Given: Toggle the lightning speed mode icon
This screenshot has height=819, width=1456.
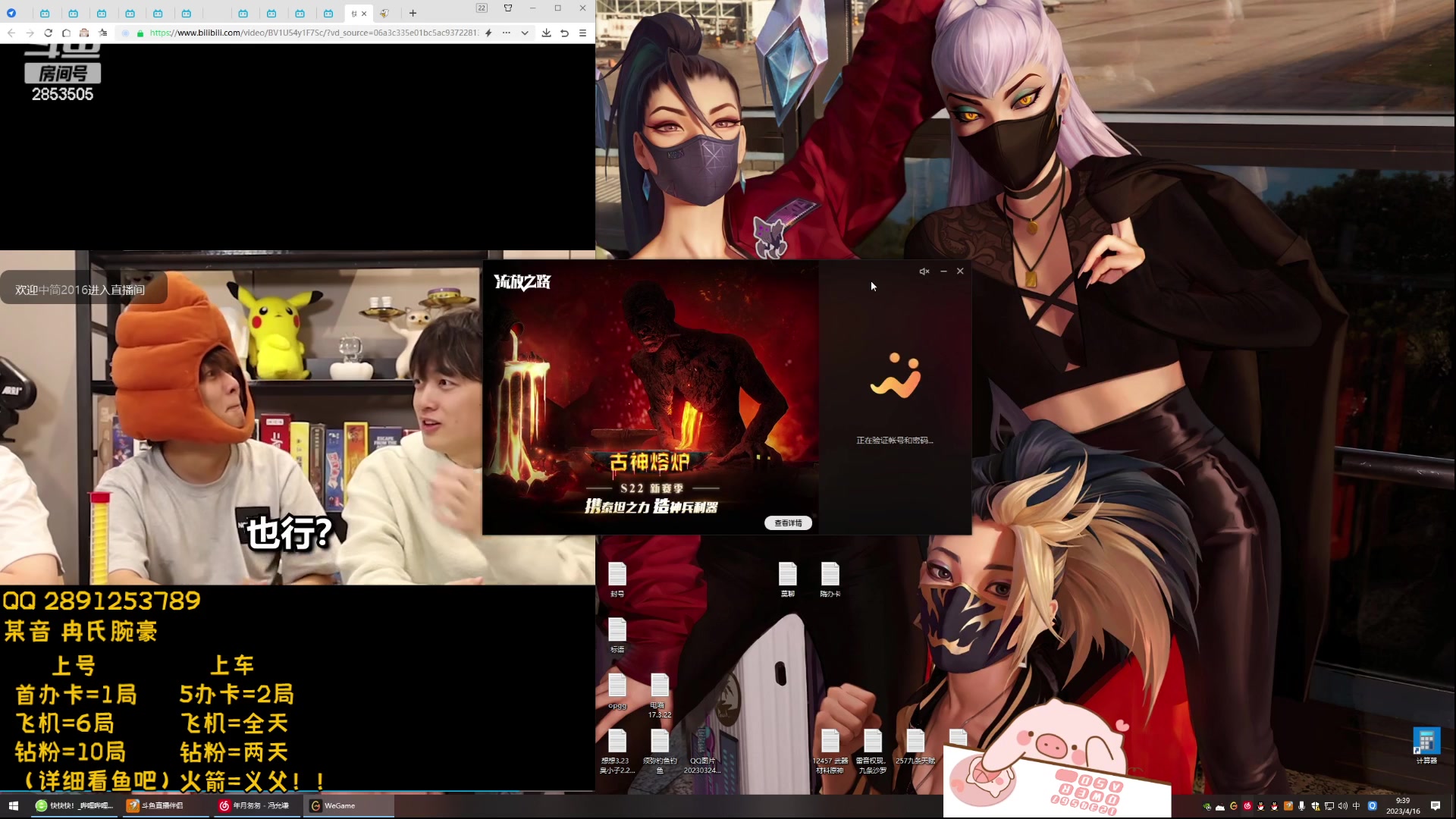Looking at the screenshot, I should point(488,33).
